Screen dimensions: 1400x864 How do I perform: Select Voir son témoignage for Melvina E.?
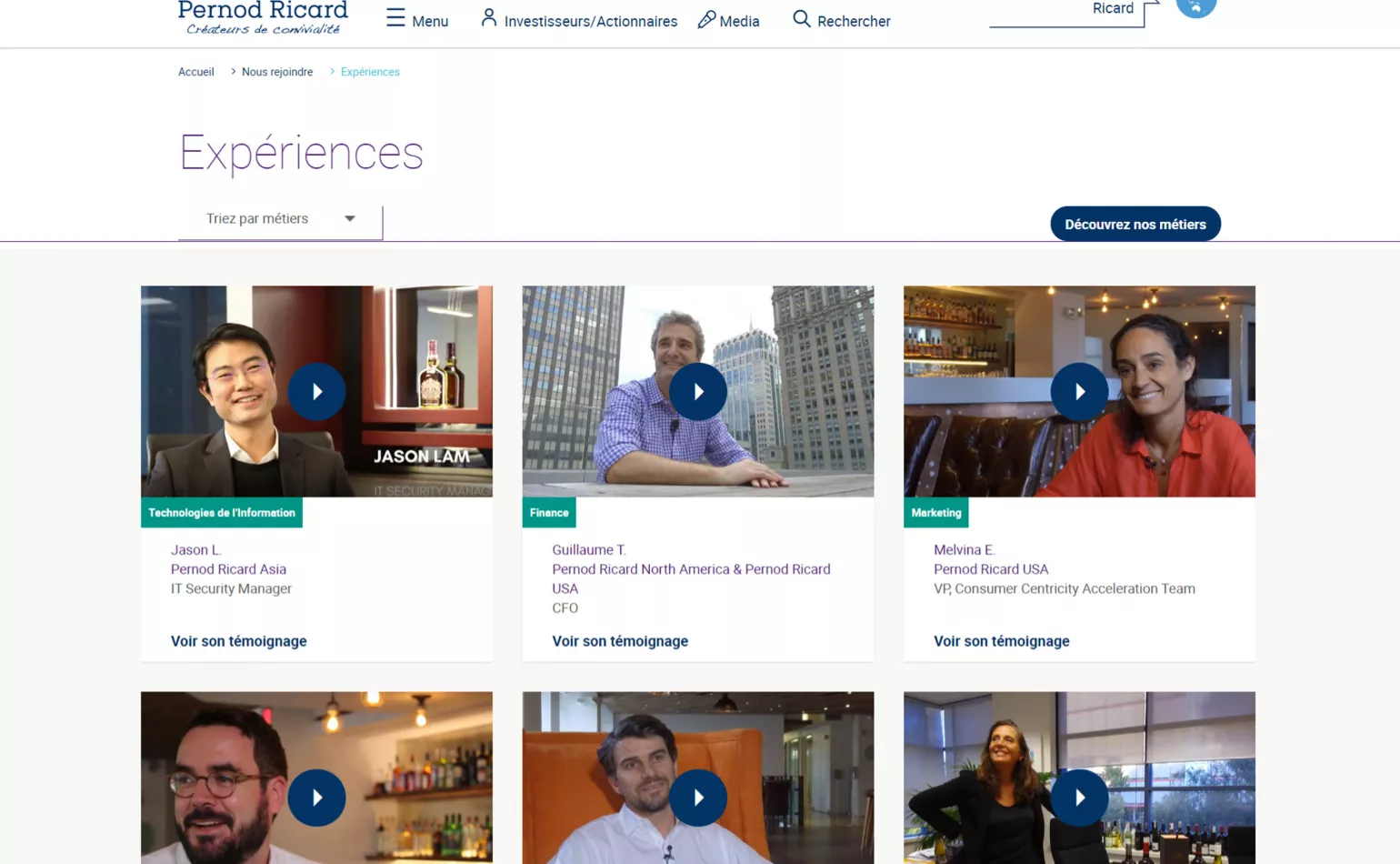pyautogui.click(x=1001, y=641)
